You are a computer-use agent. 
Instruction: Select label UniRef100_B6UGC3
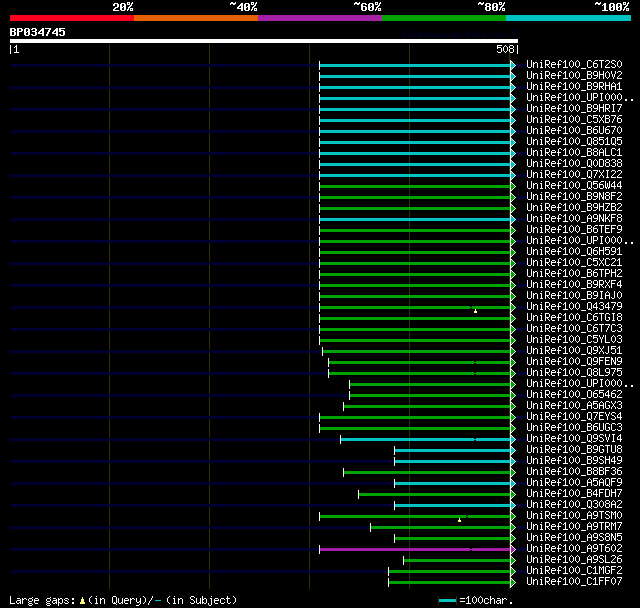[574, 428]
